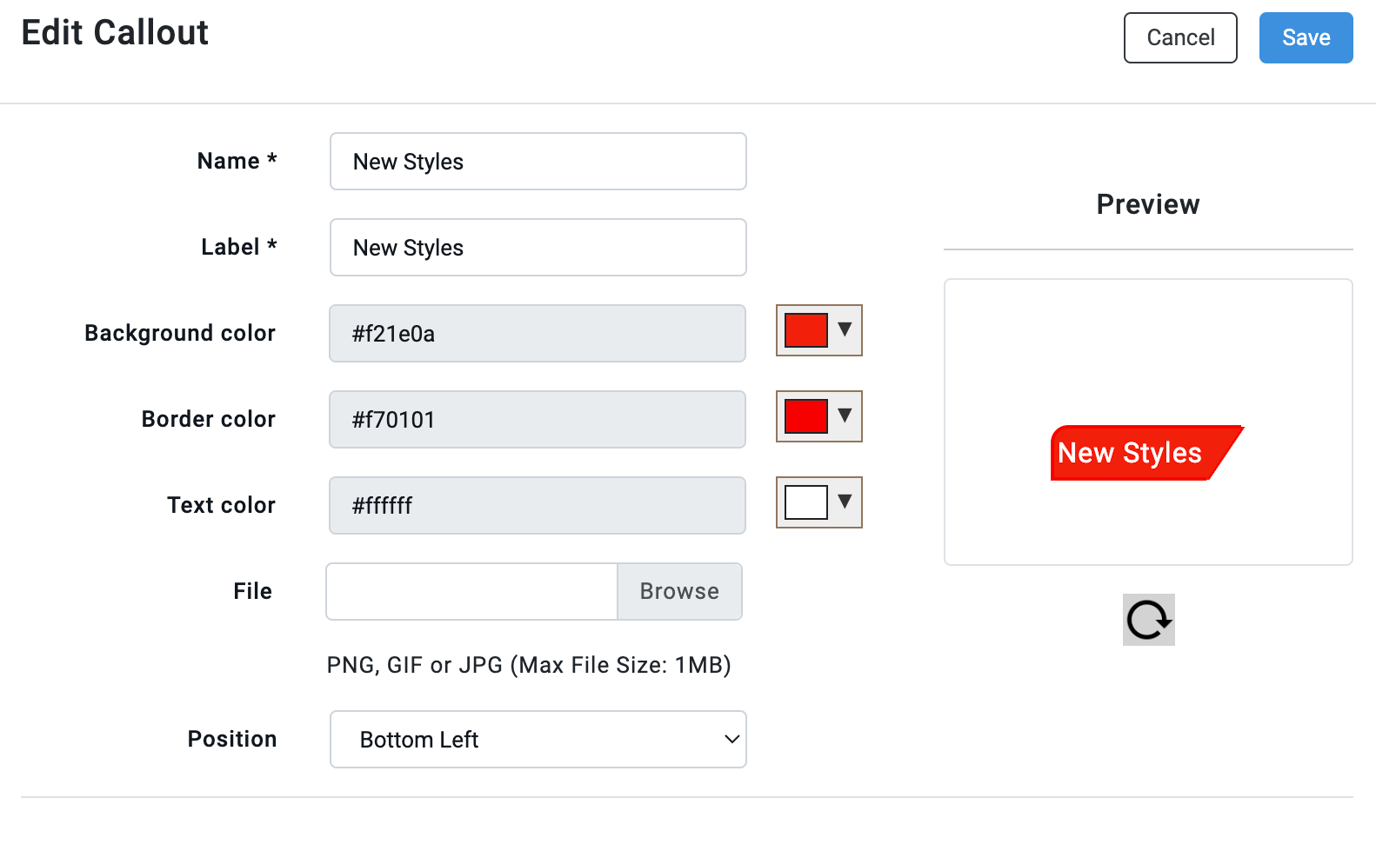The height and width of the screenshot is (864, 1376).
Task: Click the white Text color swatch
Action: coord(806,503)
